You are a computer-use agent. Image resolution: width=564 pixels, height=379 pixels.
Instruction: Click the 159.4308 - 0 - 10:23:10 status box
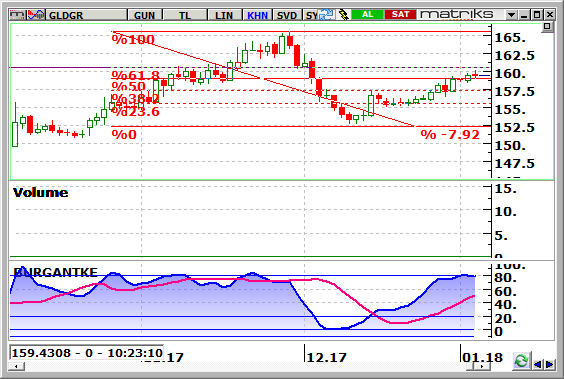coord(87,353)
